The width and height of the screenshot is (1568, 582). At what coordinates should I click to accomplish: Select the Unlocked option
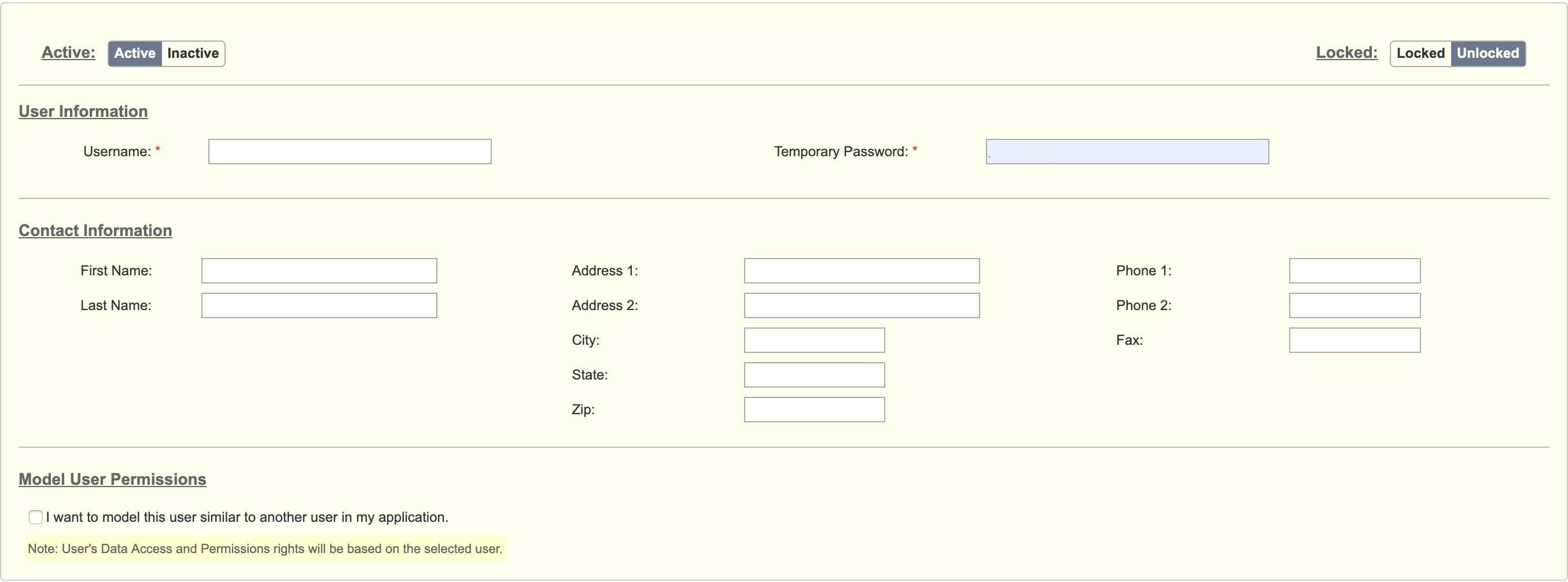(1488, 54)
